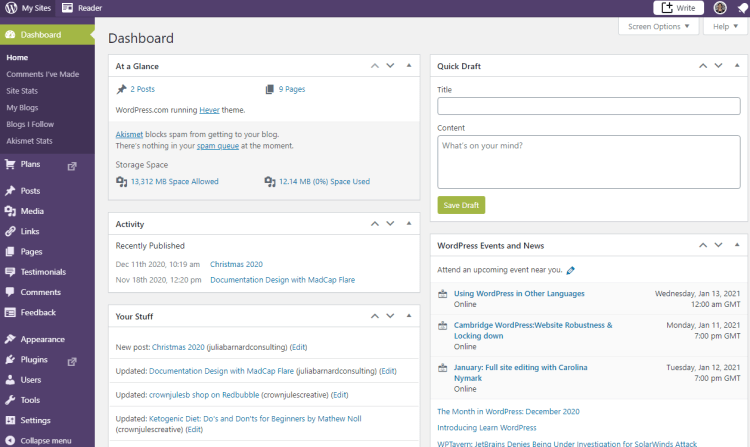Click the Testimonials icon in sidebar

point(10,272)
